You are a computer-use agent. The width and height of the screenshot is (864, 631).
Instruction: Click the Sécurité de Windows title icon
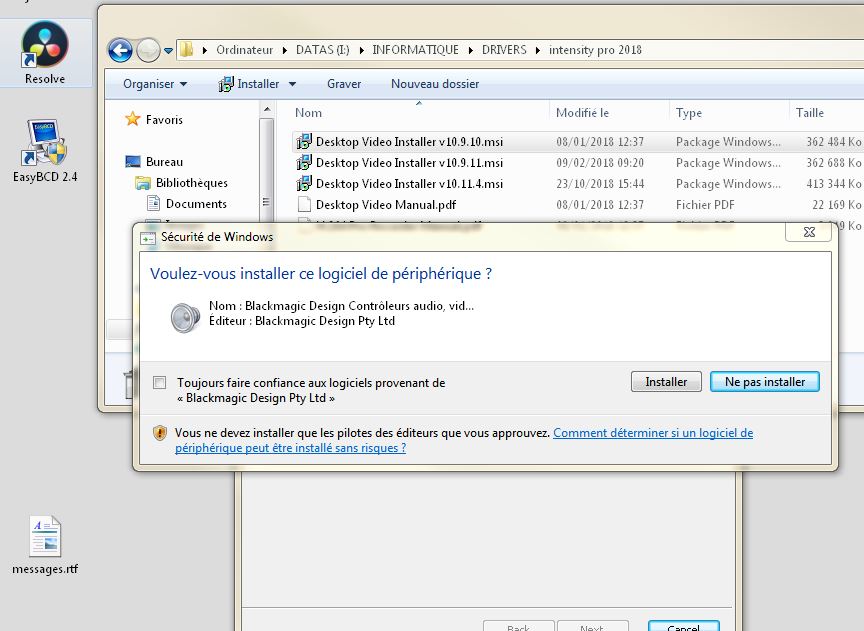pos(148,238)
